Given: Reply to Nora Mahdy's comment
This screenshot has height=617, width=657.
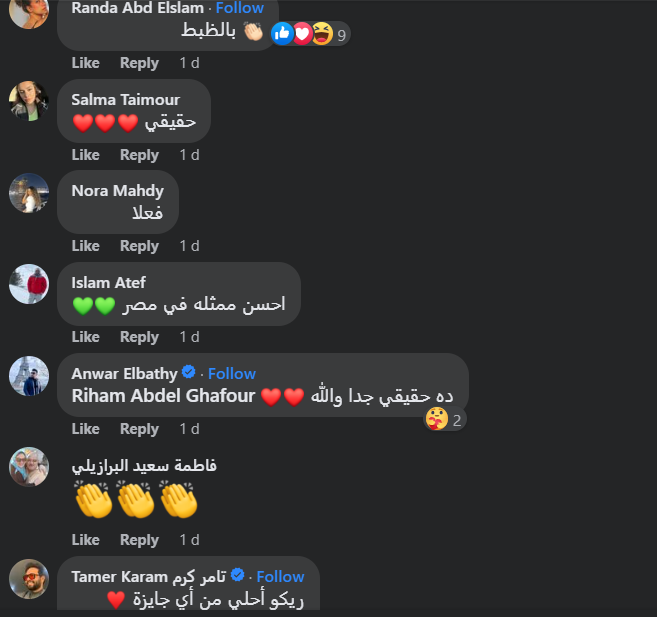Looking at the screenshot, I should click(x=139, y=246).
